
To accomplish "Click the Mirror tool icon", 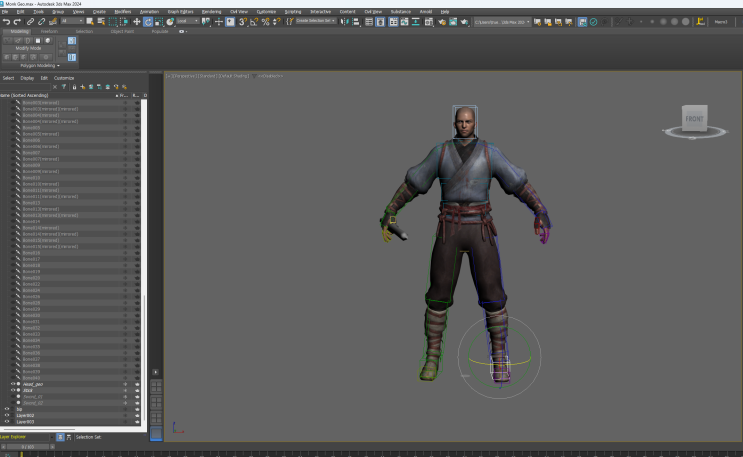I will pyautogui.click(x=344, y=22).
